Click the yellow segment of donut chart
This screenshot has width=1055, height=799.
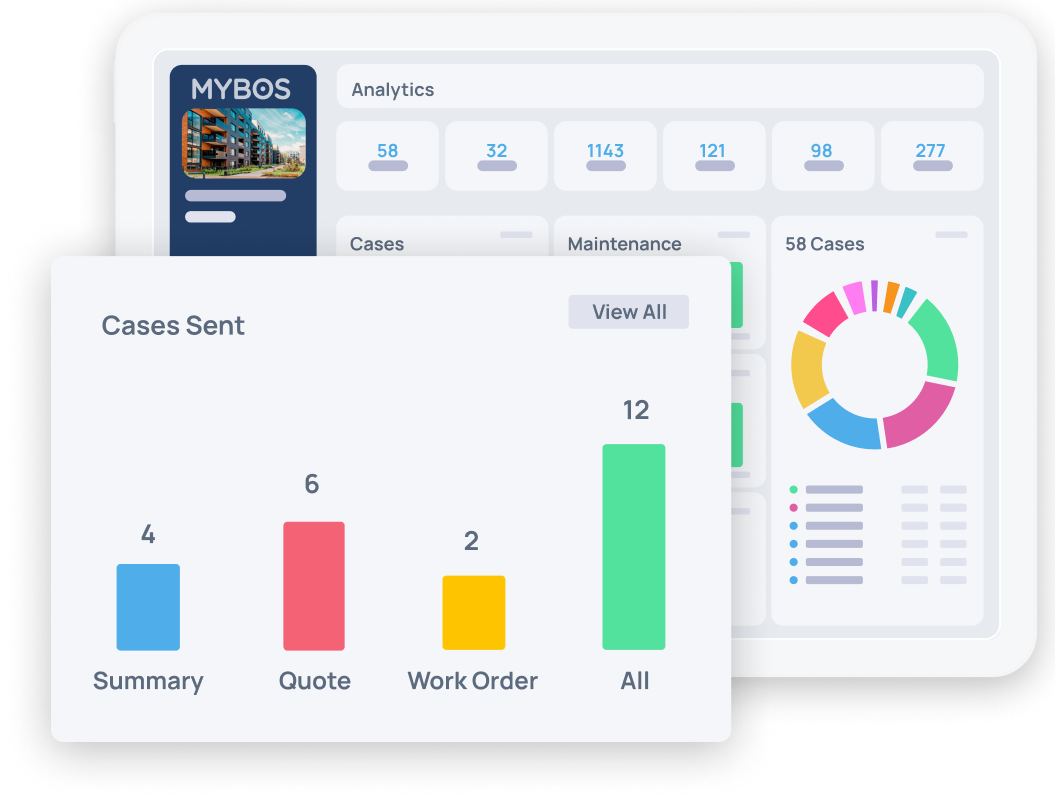tap(807, 367)
